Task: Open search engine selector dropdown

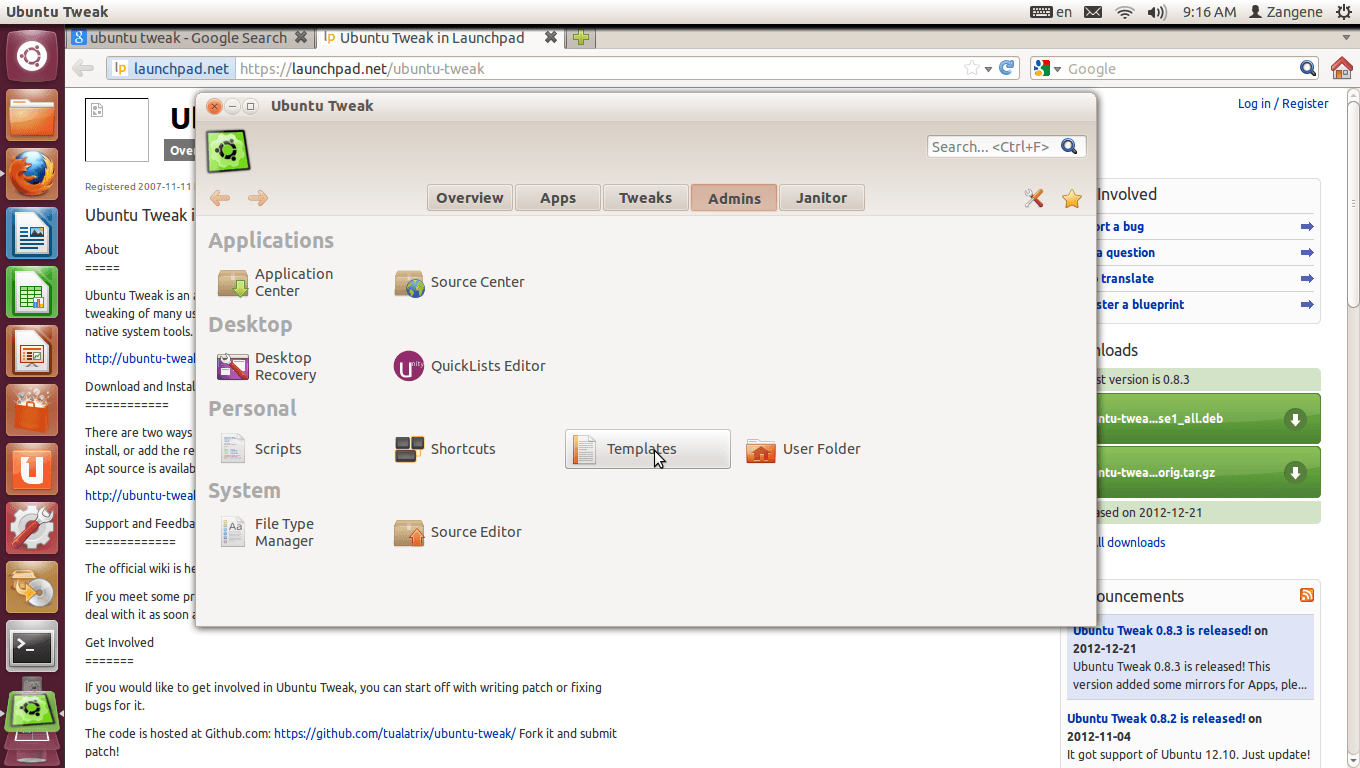Action: pos(1047,69)
